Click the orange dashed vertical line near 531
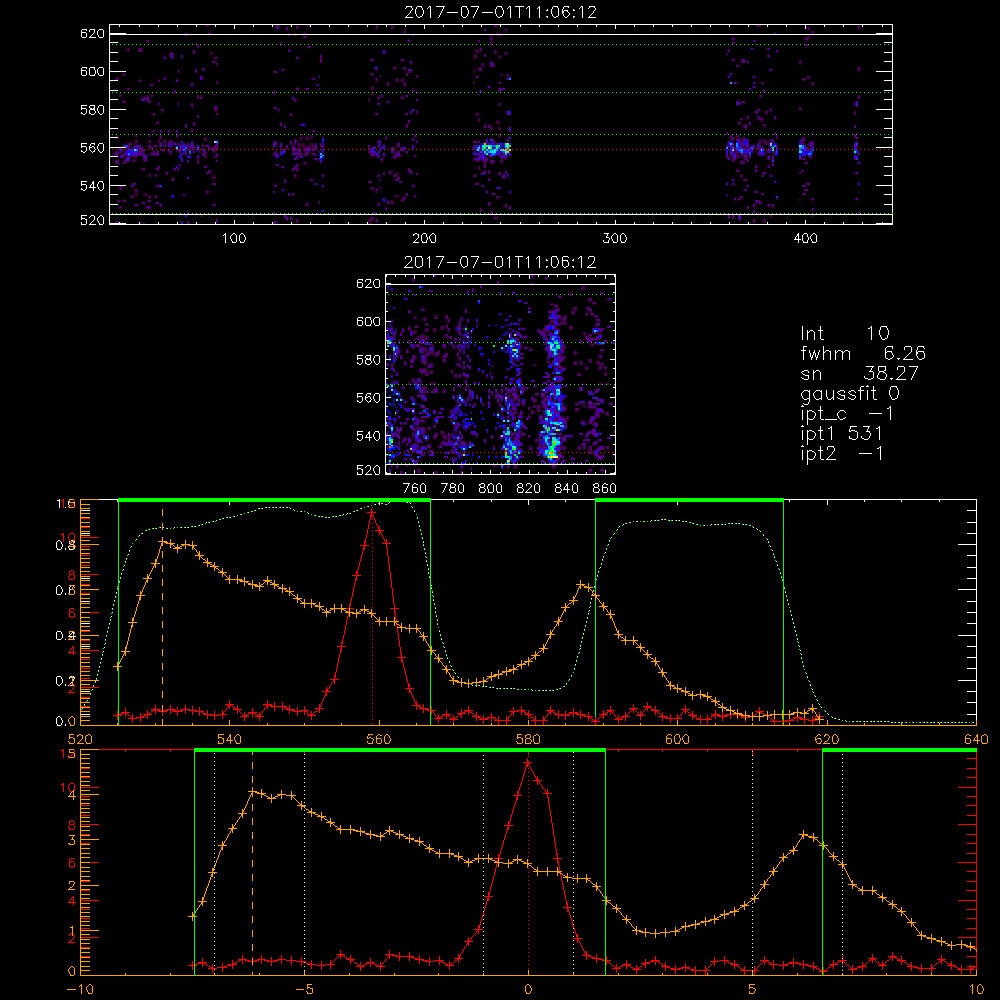Screen dimensions: 1000x1000 [162, 615]
